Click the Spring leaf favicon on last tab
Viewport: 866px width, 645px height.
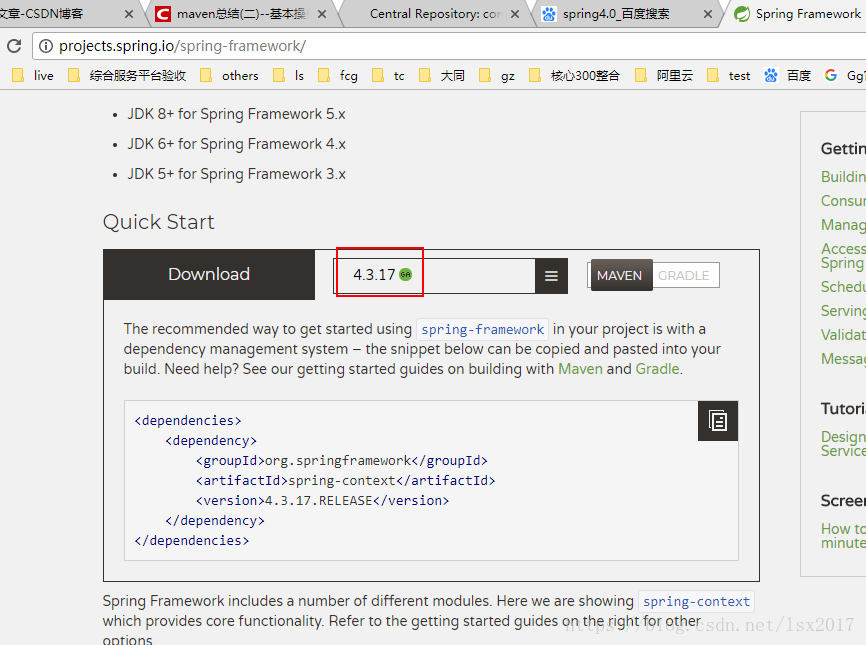click(742, 14)
